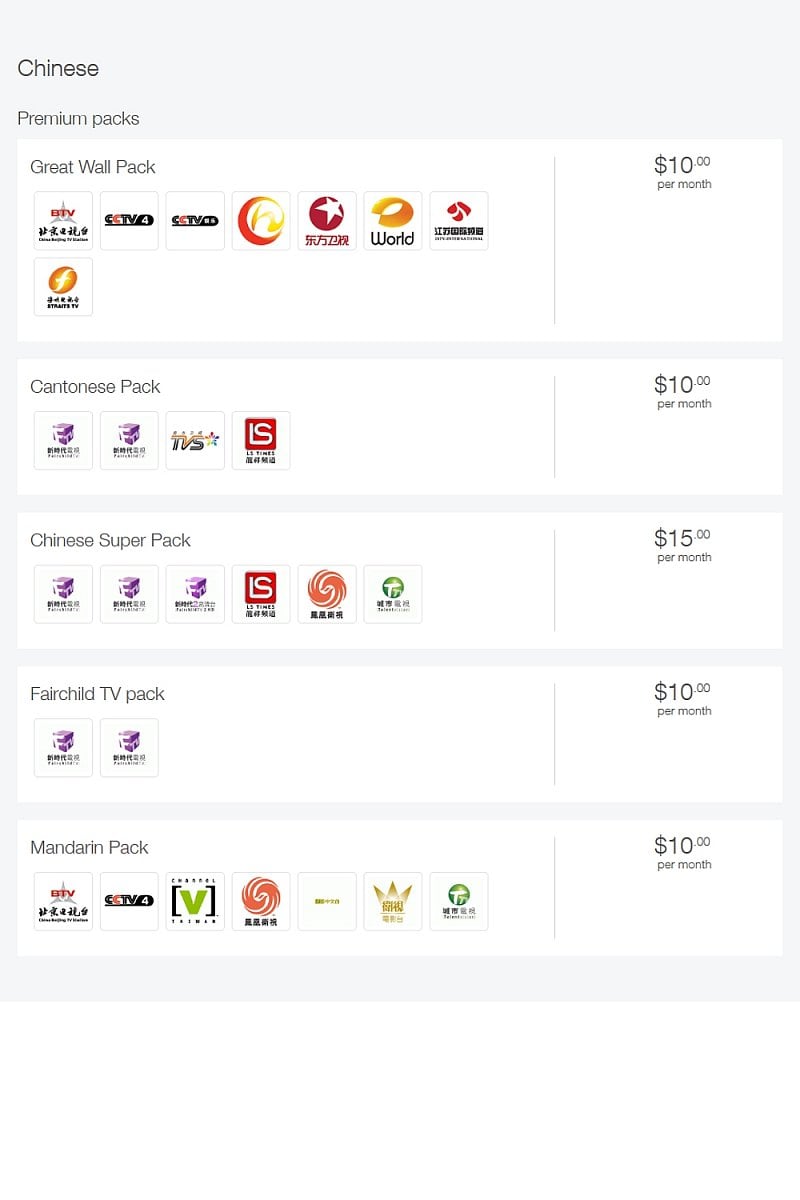Click the Dragon TV red star logo

click(x=327, y=221)
